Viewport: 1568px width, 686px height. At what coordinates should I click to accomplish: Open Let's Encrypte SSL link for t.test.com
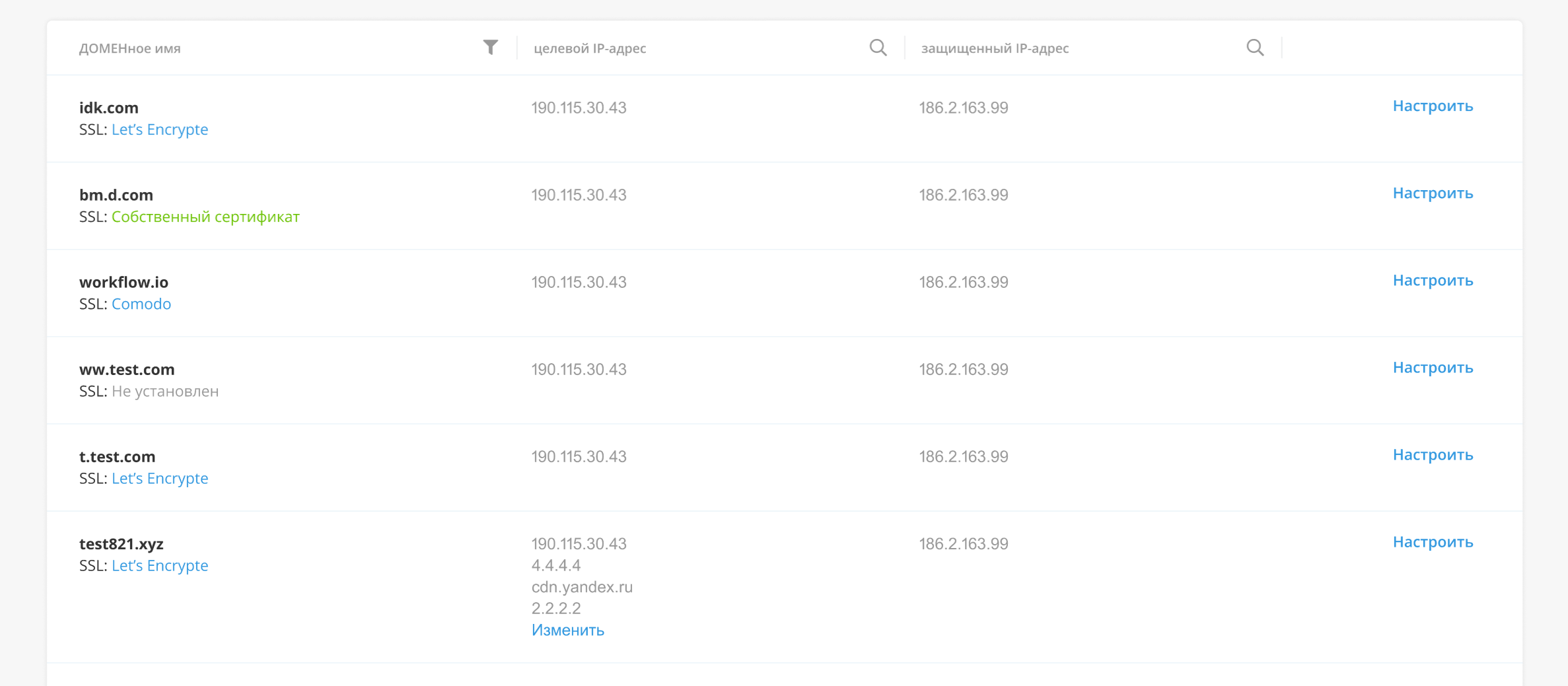pos(160,478)
